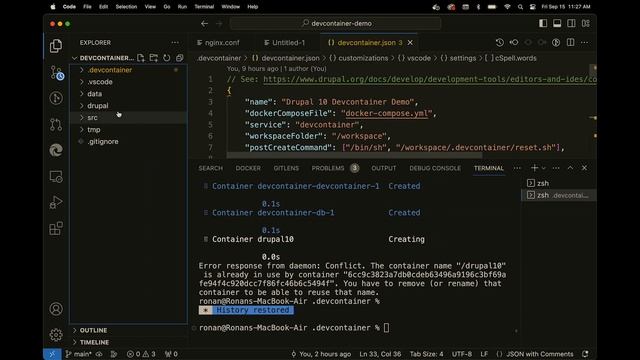Open the PROBLEMS panel tab
Screen dimensions: 640x360
[335, 168]
